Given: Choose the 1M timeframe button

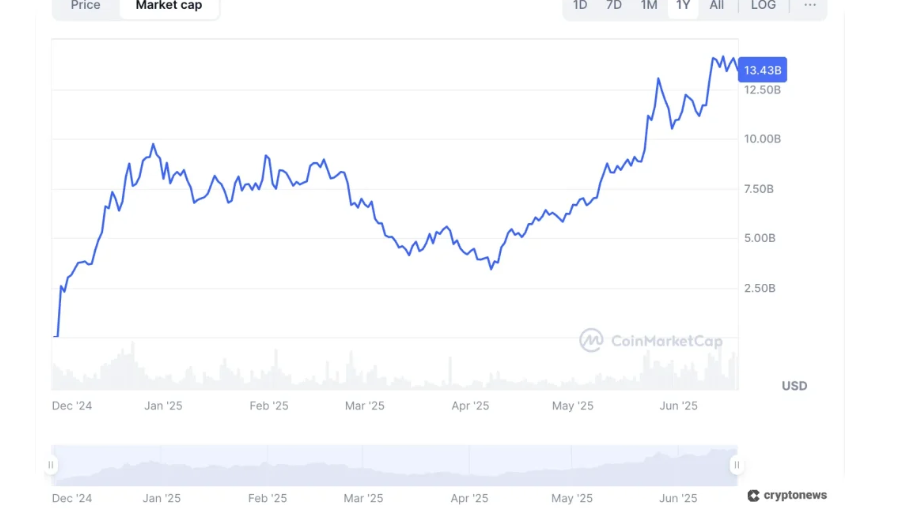Looking at the screenshot, I should point(649,5).
